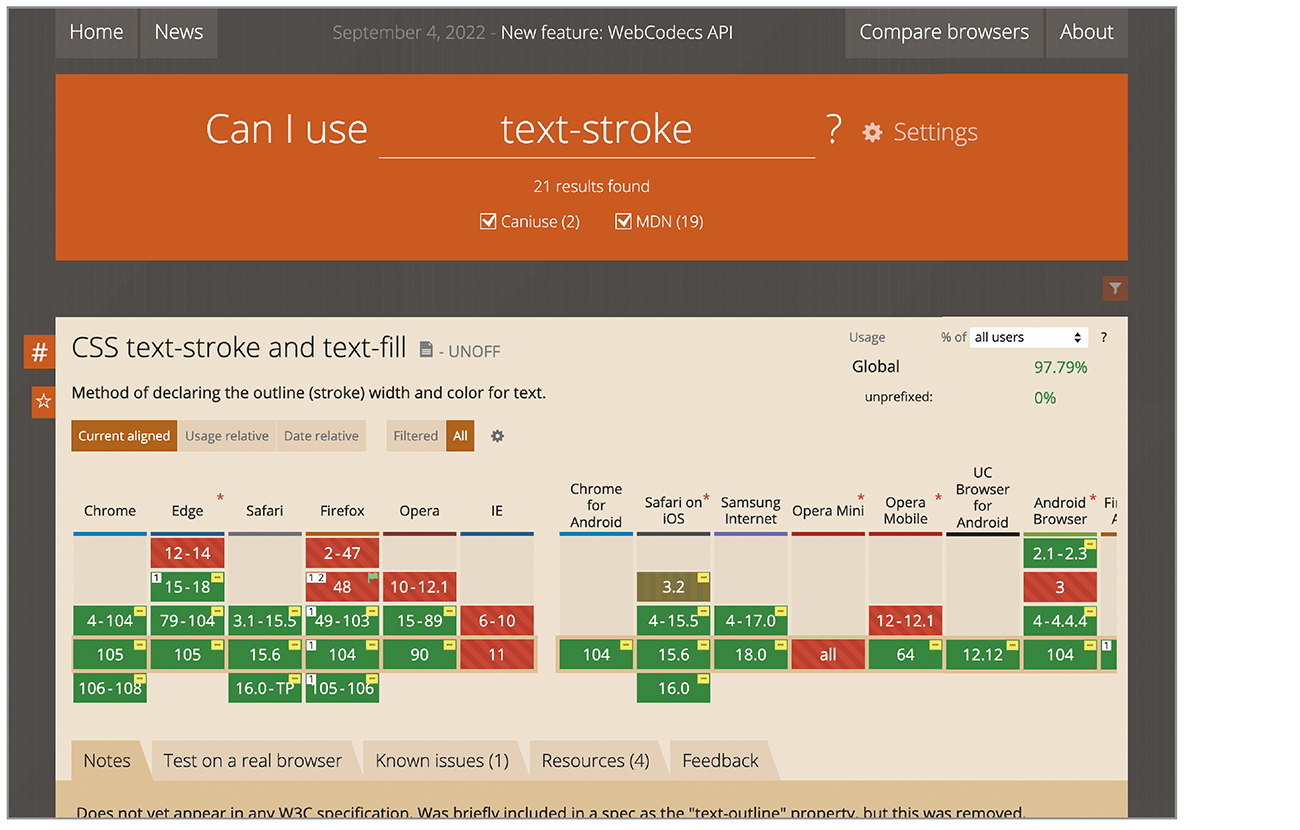Click the CSS text-stroke and text-fill title

click(x=239, y=347)
